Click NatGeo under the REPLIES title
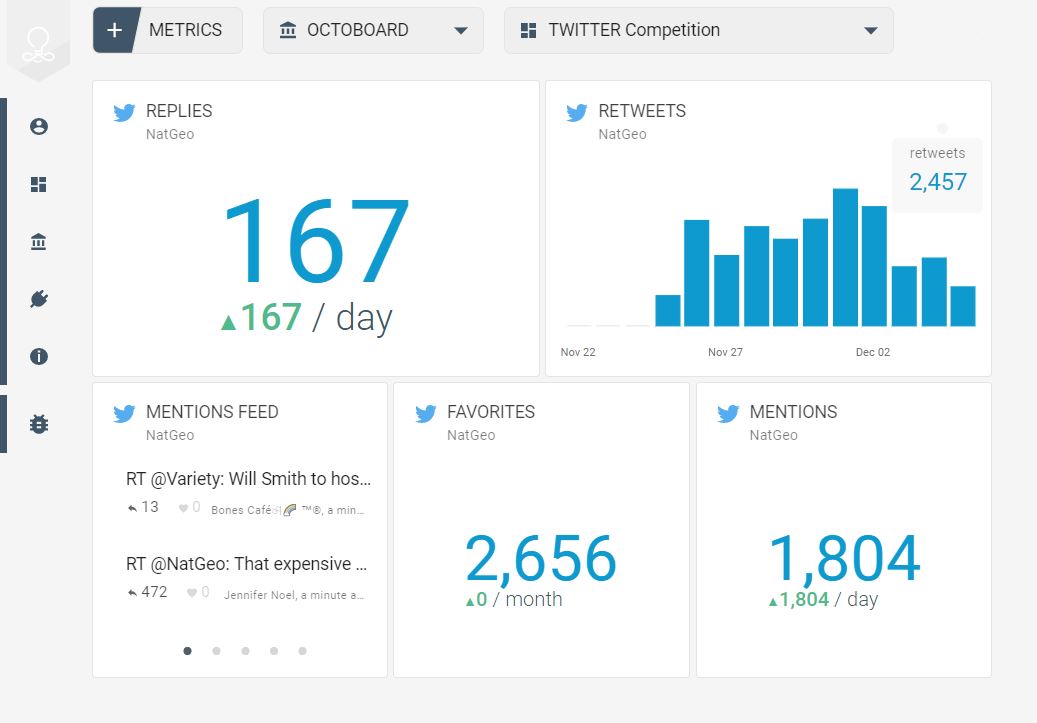This screenshot has width=1037, height=723. 170,134
